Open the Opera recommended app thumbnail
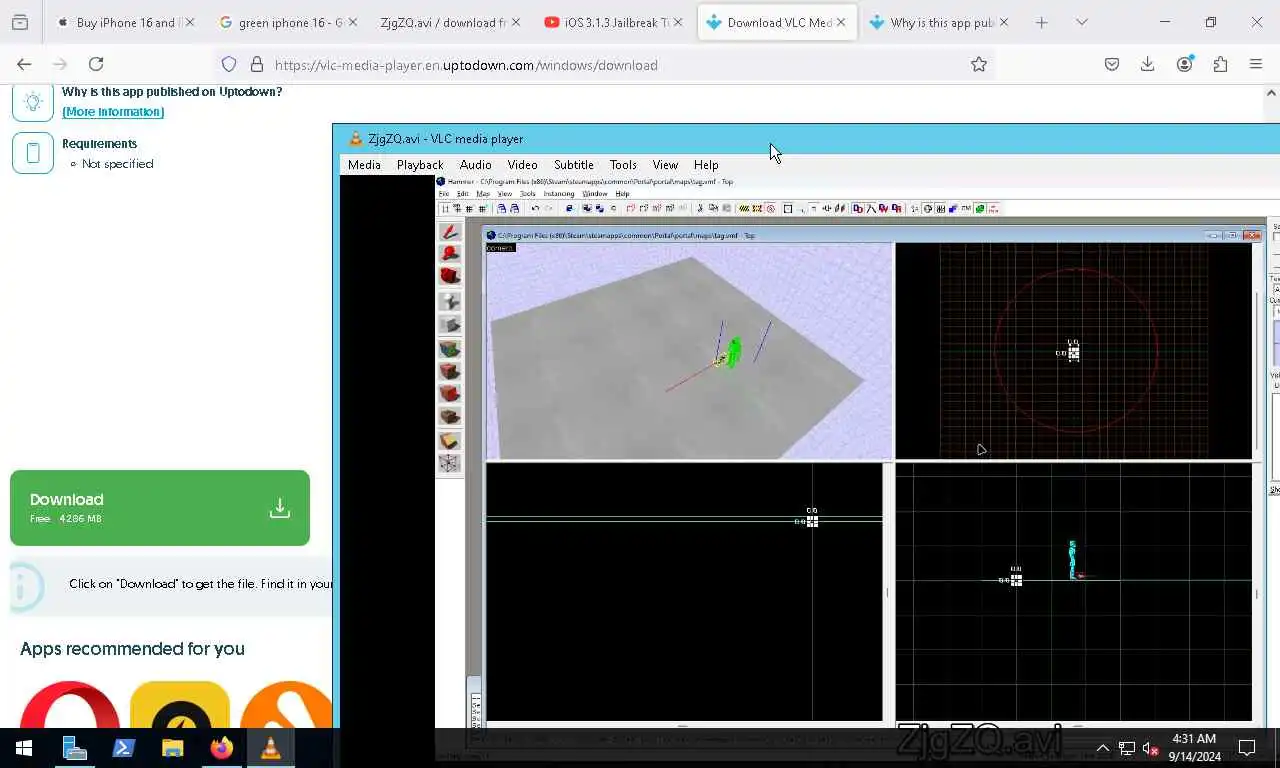1280x768 pixels. pos(69,706)
